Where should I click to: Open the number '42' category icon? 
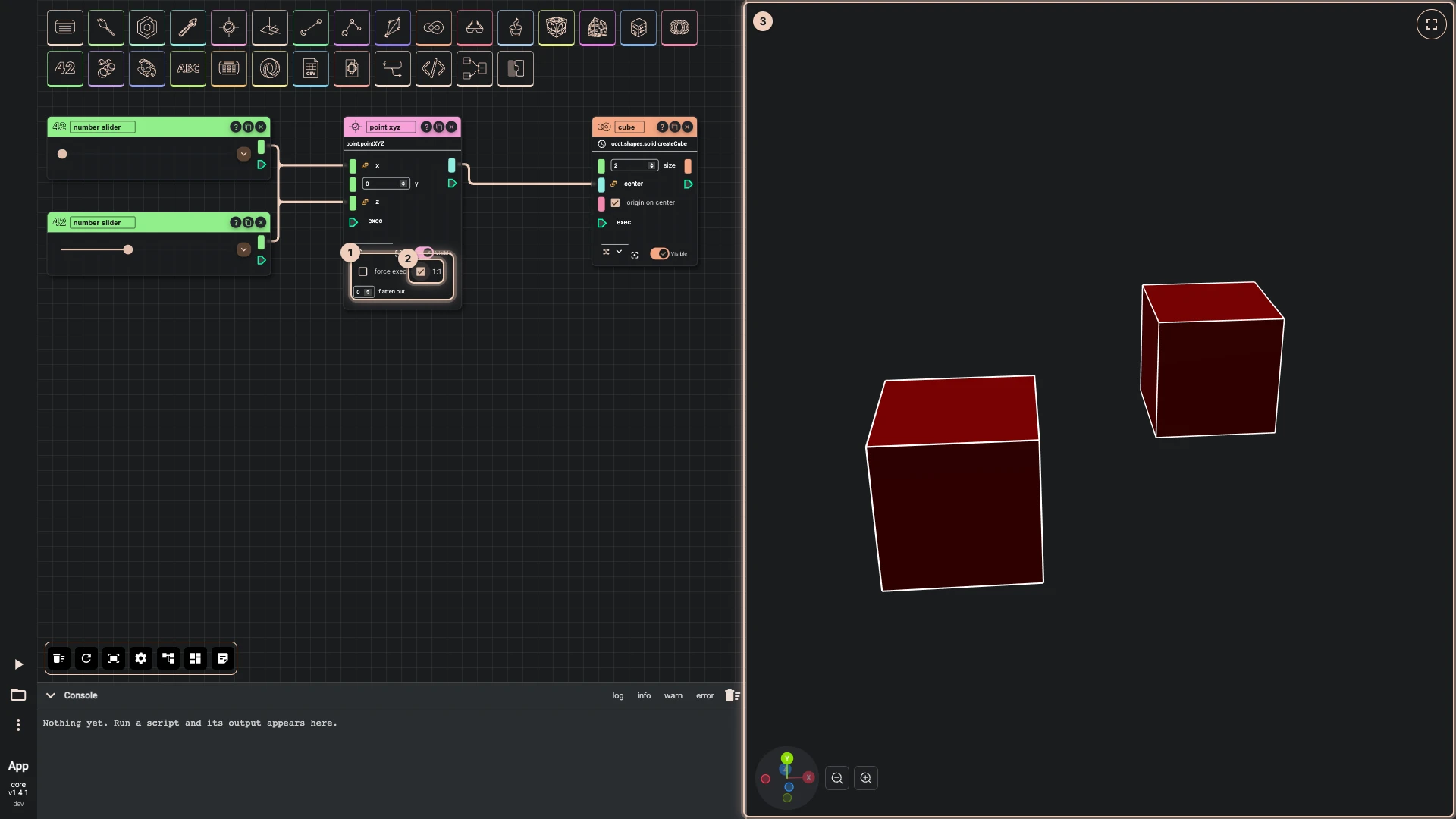(x=65, y=68)
